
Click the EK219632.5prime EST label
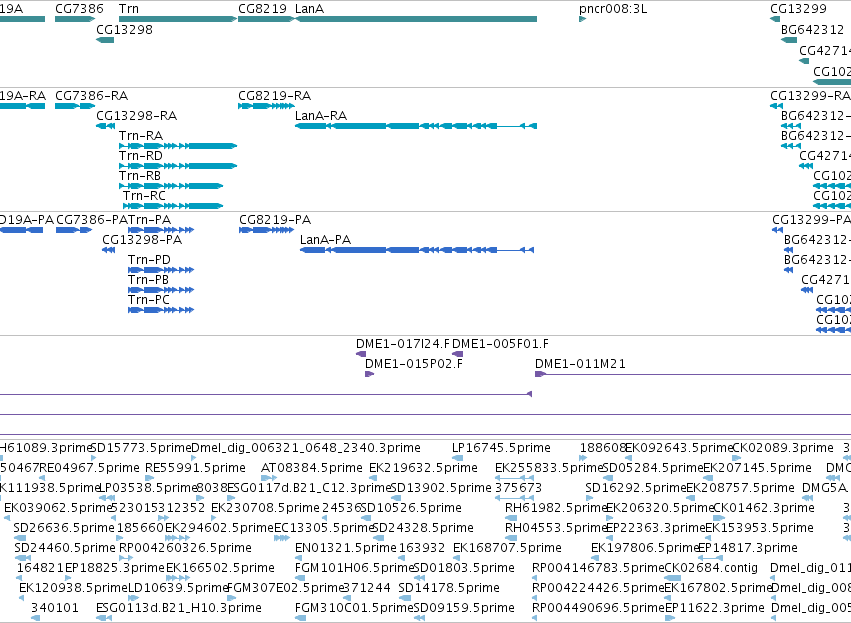423,468
